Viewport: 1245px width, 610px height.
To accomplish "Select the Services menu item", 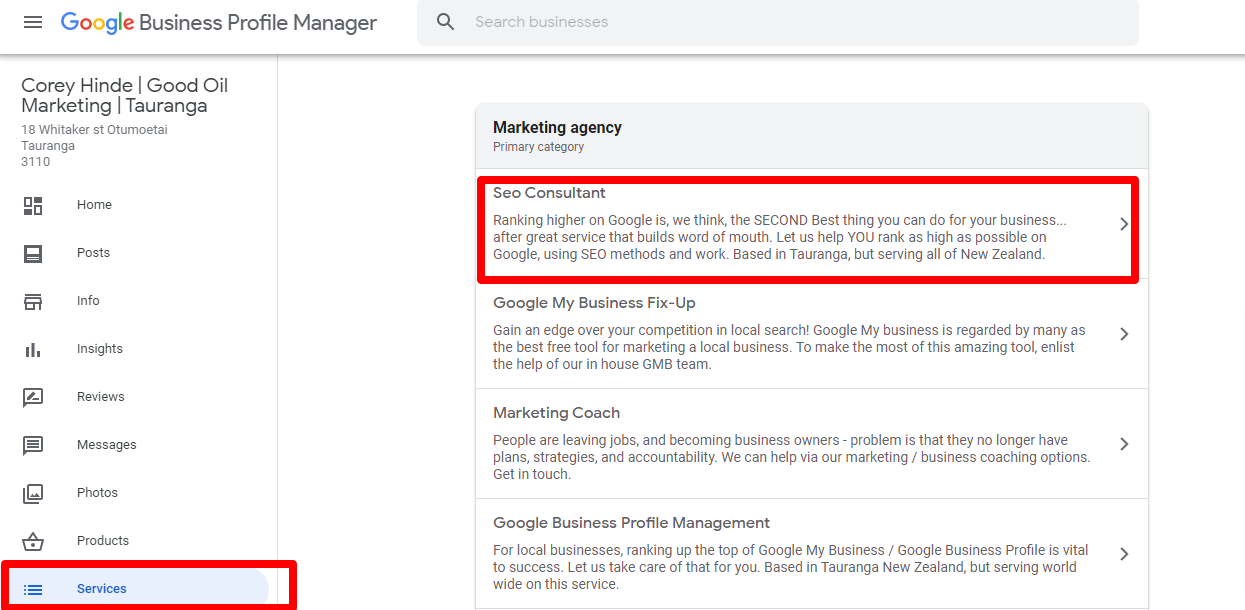I will point(134,589).
